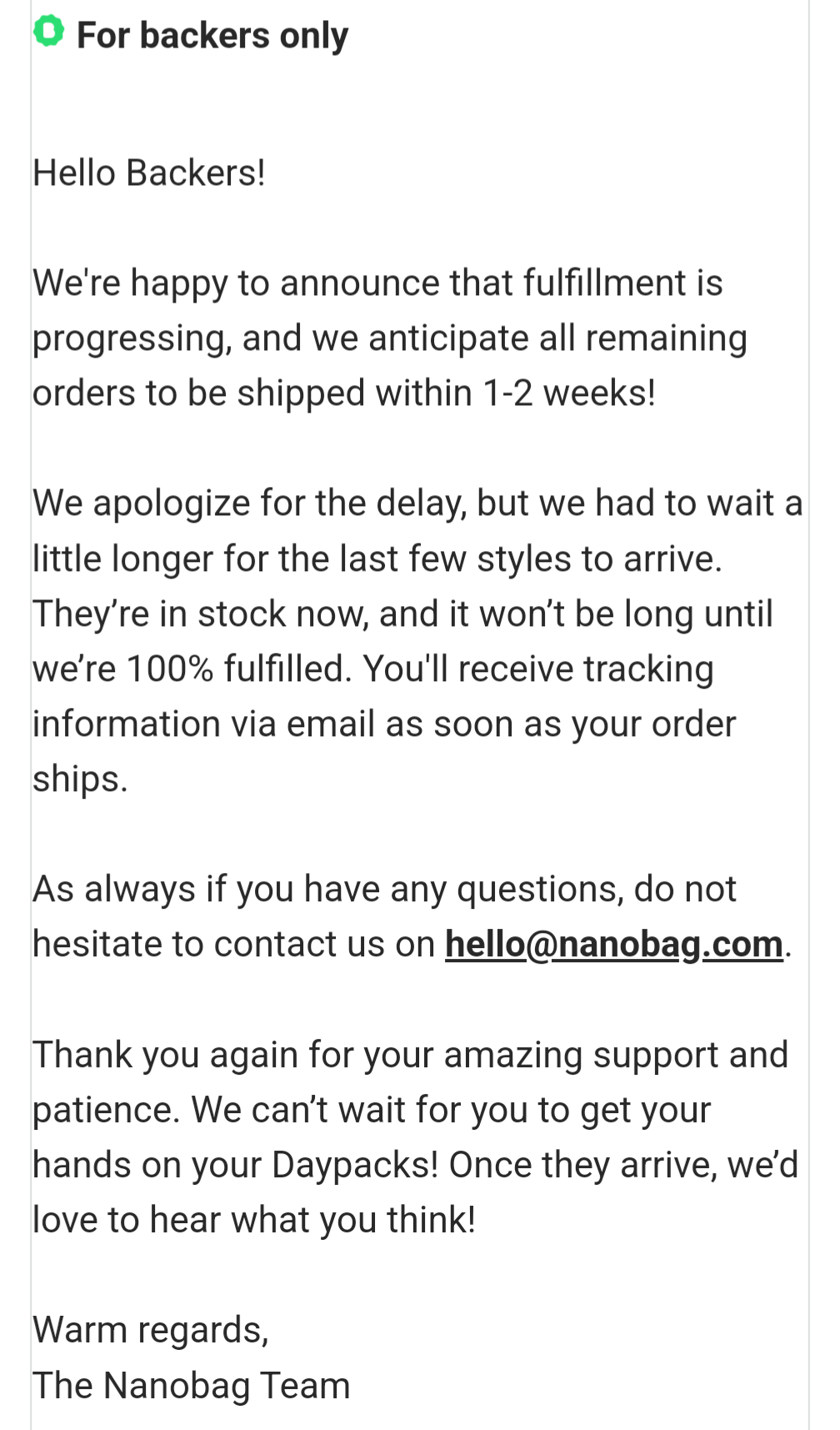Click the "Warm regards," sign-off
This screenshot has height=1430, width=840.
tap(151, 1331)
